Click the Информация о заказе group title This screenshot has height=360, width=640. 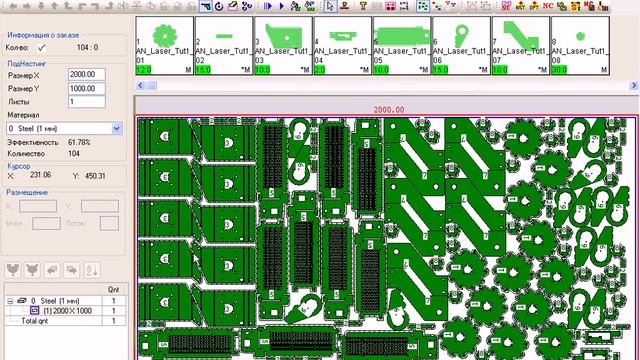tap(43, 35)
